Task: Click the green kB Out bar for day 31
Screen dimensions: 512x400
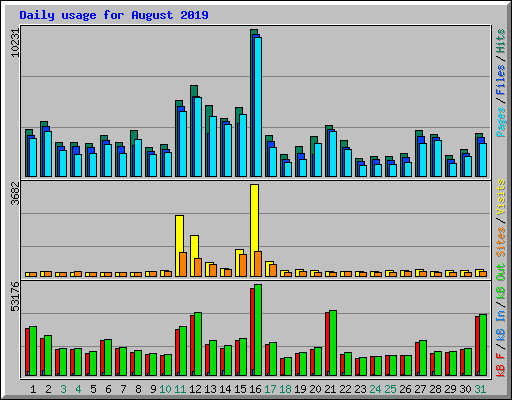Action: (x=483, y=345)
